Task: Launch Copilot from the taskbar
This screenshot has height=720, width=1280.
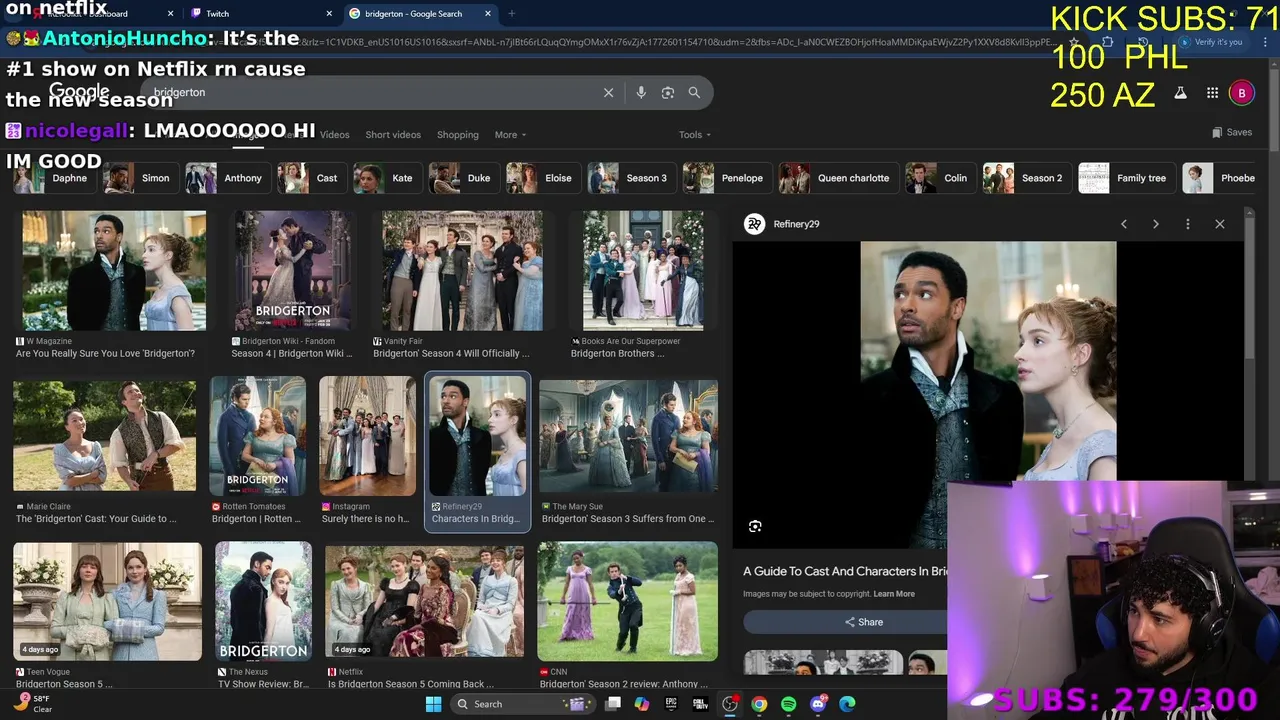Action: coord(642,704)
